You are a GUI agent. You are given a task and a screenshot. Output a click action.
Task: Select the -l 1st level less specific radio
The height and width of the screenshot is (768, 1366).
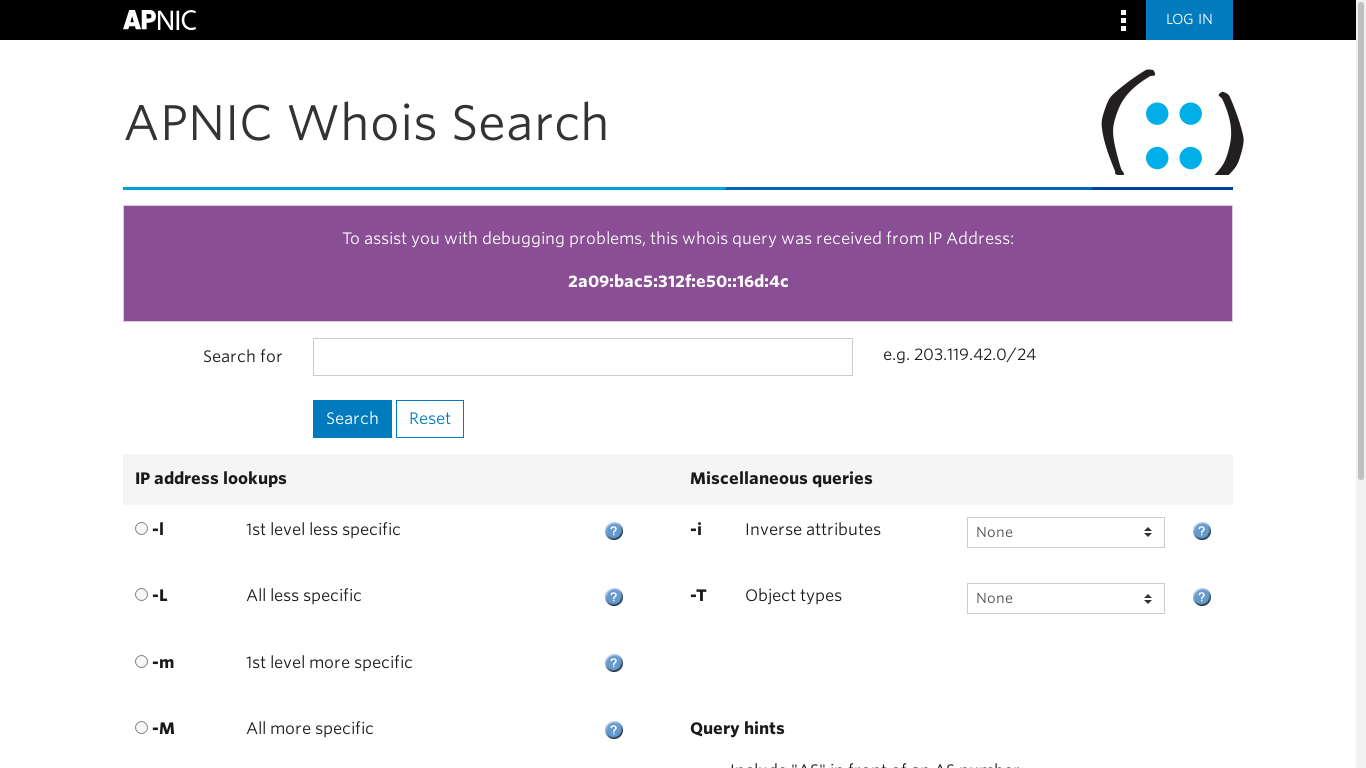[141, 529]
